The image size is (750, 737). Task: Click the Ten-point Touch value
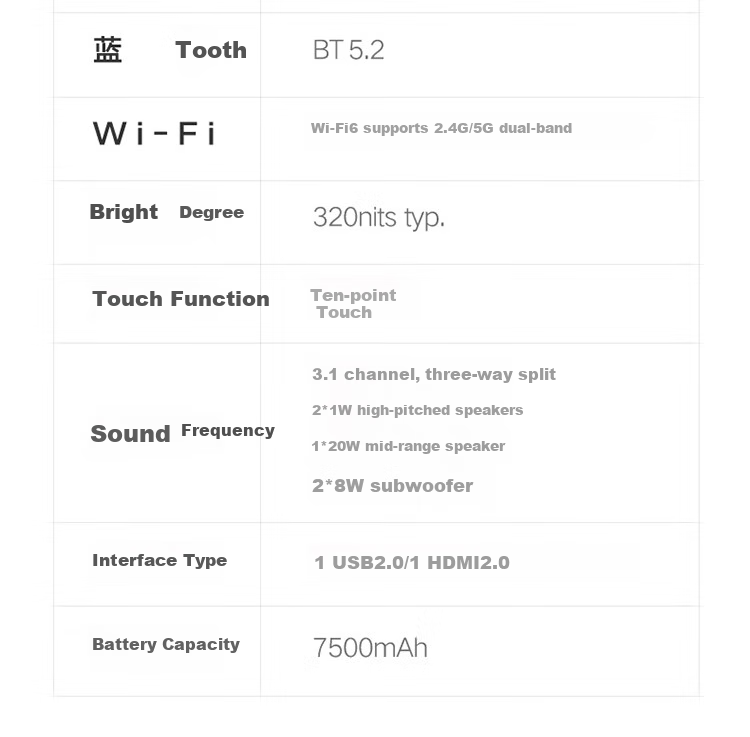click(352, 303)
